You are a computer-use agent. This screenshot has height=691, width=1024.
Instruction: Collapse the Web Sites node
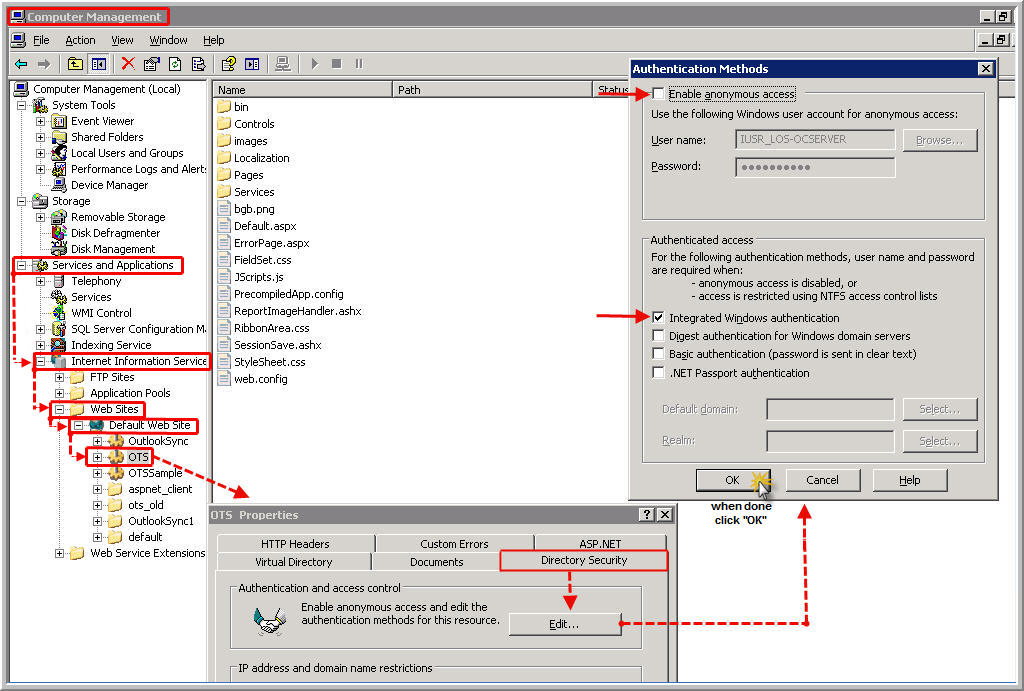(59, 410)
